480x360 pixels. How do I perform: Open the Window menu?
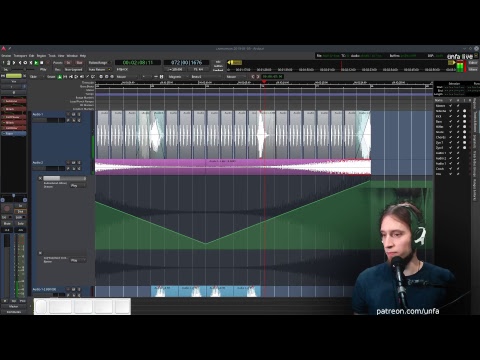tap(72, 56)
